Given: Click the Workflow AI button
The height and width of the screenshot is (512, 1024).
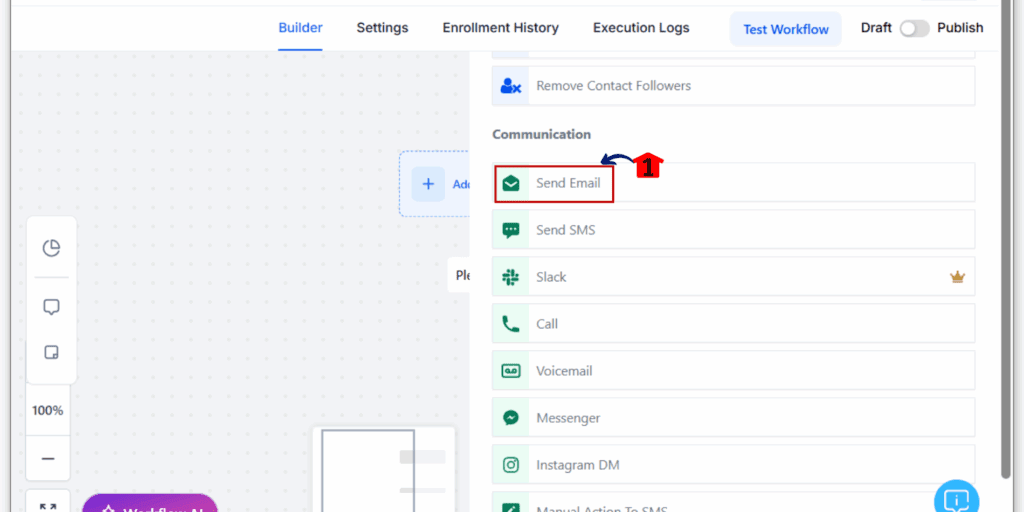Looking at the screenshot, I should click(x=150, y=505).
